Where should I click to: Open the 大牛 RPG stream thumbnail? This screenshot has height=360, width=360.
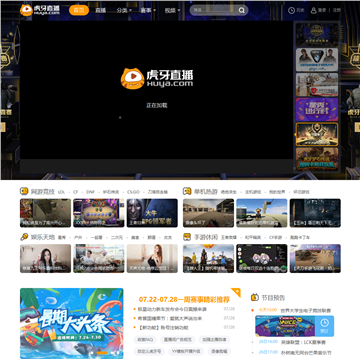[152, 213]
